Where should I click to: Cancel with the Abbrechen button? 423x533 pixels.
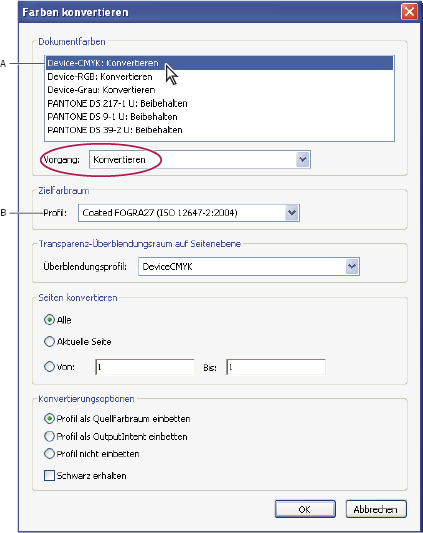tap(376, 509)
